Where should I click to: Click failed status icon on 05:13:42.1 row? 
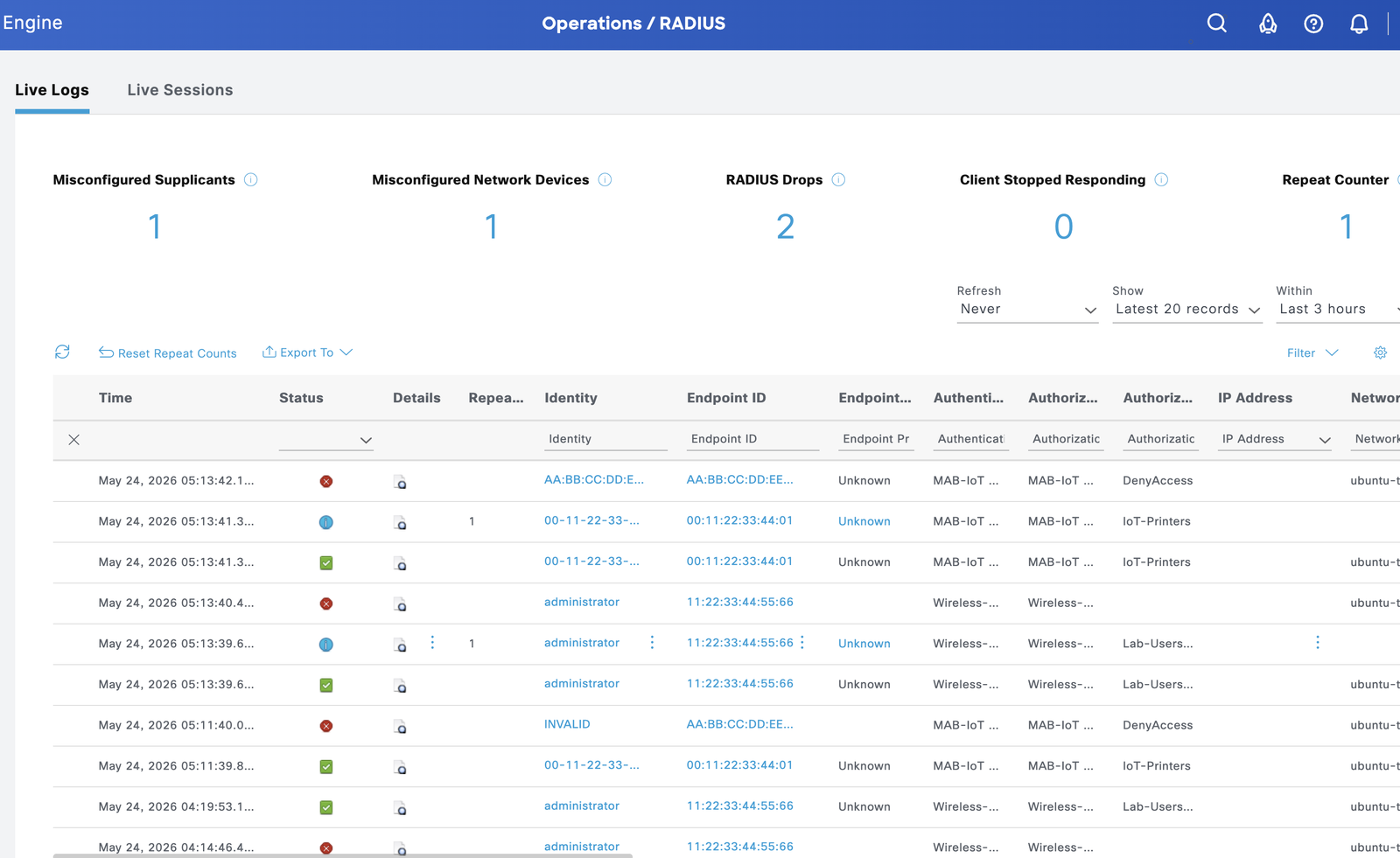[x=326, y=481]
